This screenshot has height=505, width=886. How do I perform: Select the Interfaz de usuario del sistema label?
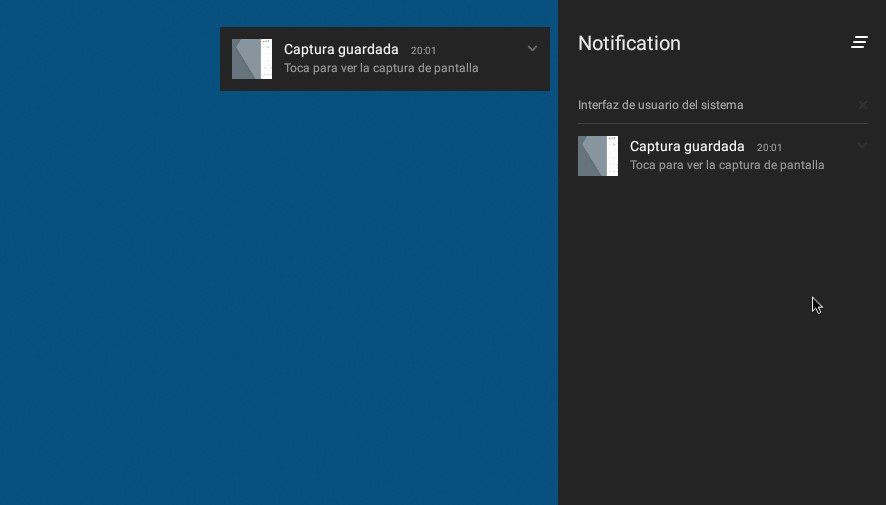point(660,105)
